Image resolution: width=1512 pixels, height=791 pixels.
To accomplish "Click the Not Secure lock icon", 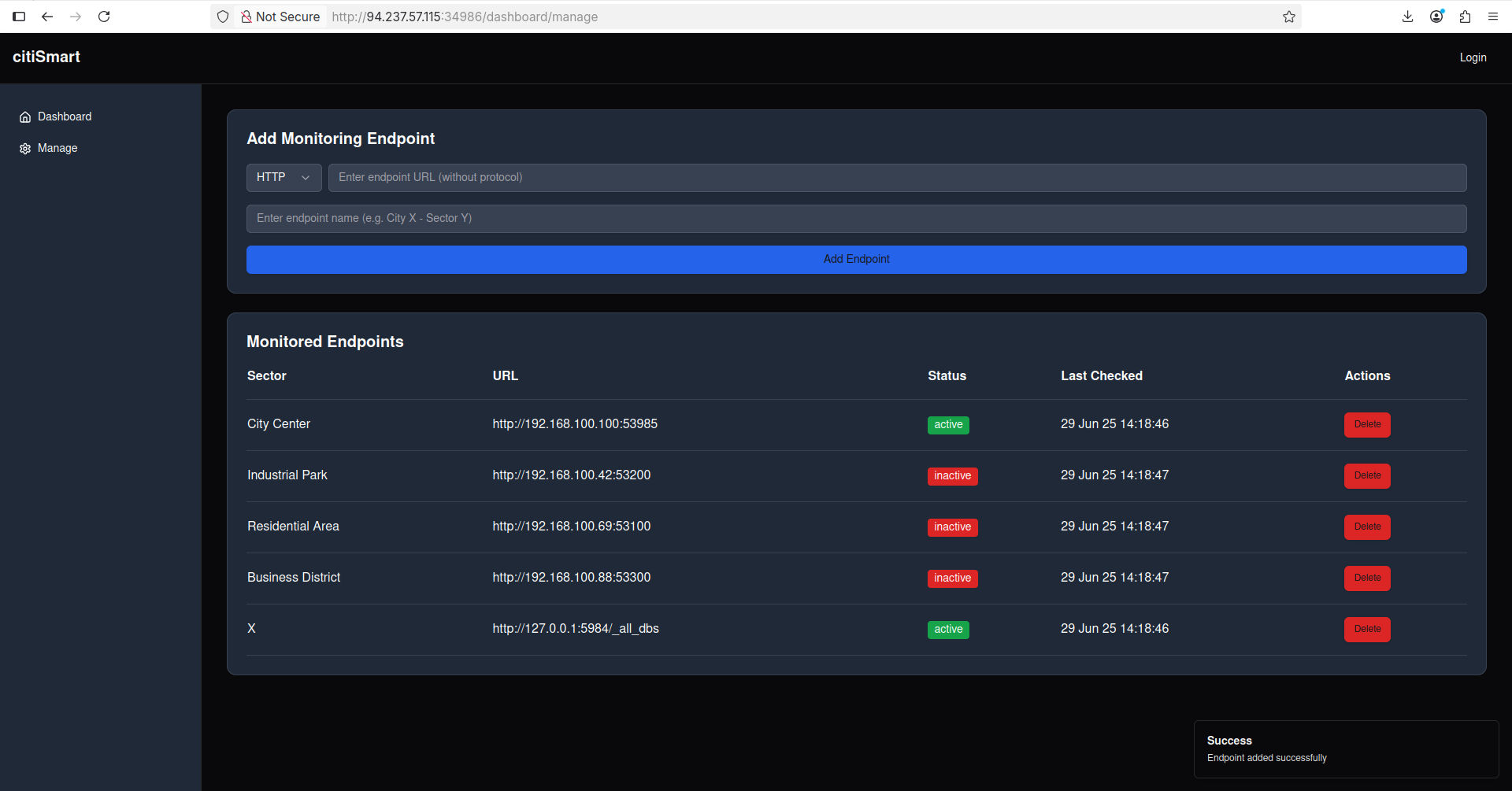I will point(246,17).
